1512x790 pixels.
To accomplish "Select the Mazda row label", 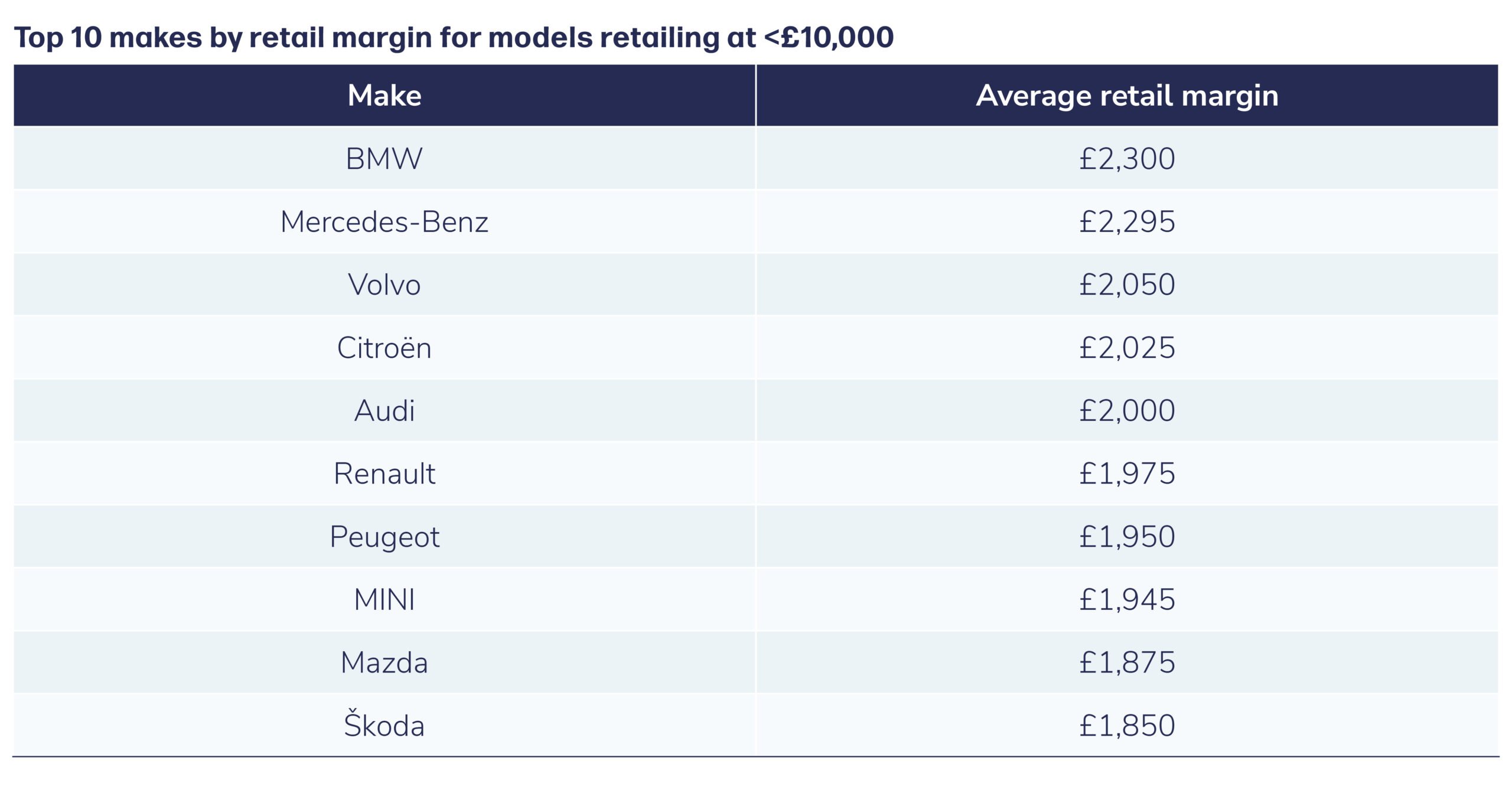I will point(384,662).
